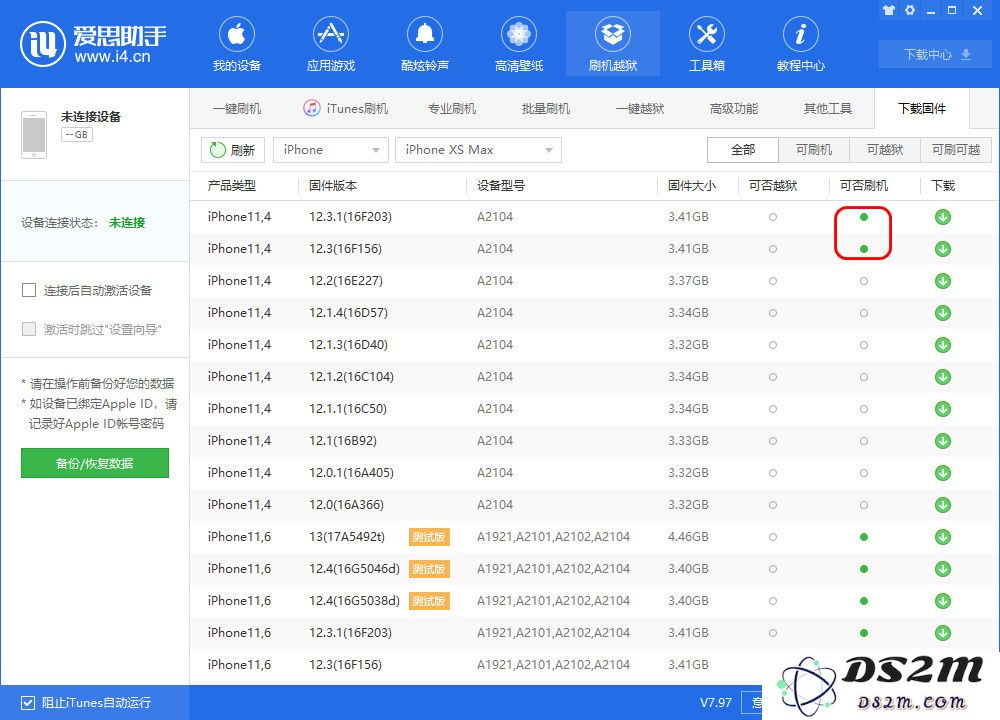Switch to iTunes刷机 tab
Screen dimensions: 1000x720
346,109
